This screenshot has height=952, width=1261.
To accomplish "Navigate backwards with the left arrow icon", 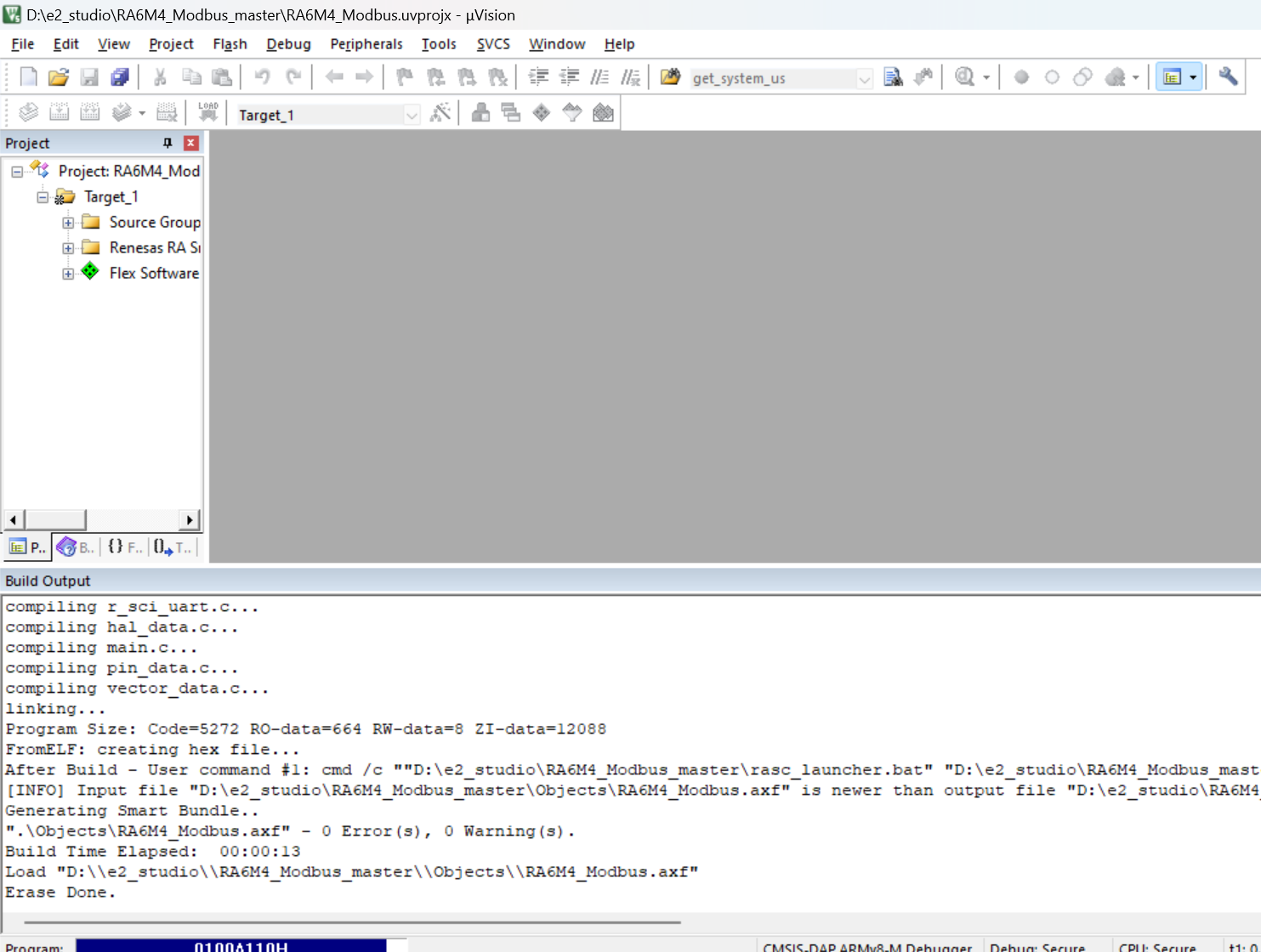I will point(334,77).
